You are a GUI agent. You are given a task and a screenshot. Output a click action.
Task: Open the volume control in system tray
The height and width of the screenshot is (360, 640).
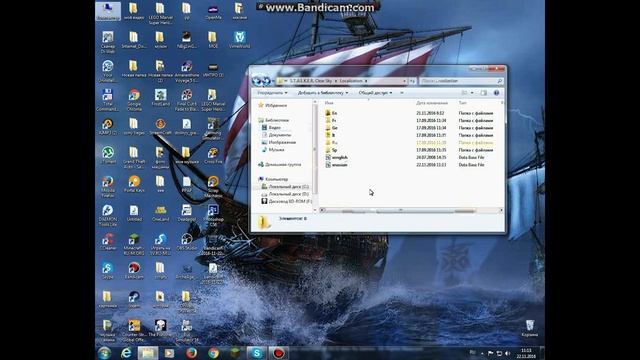pos(508,353)
